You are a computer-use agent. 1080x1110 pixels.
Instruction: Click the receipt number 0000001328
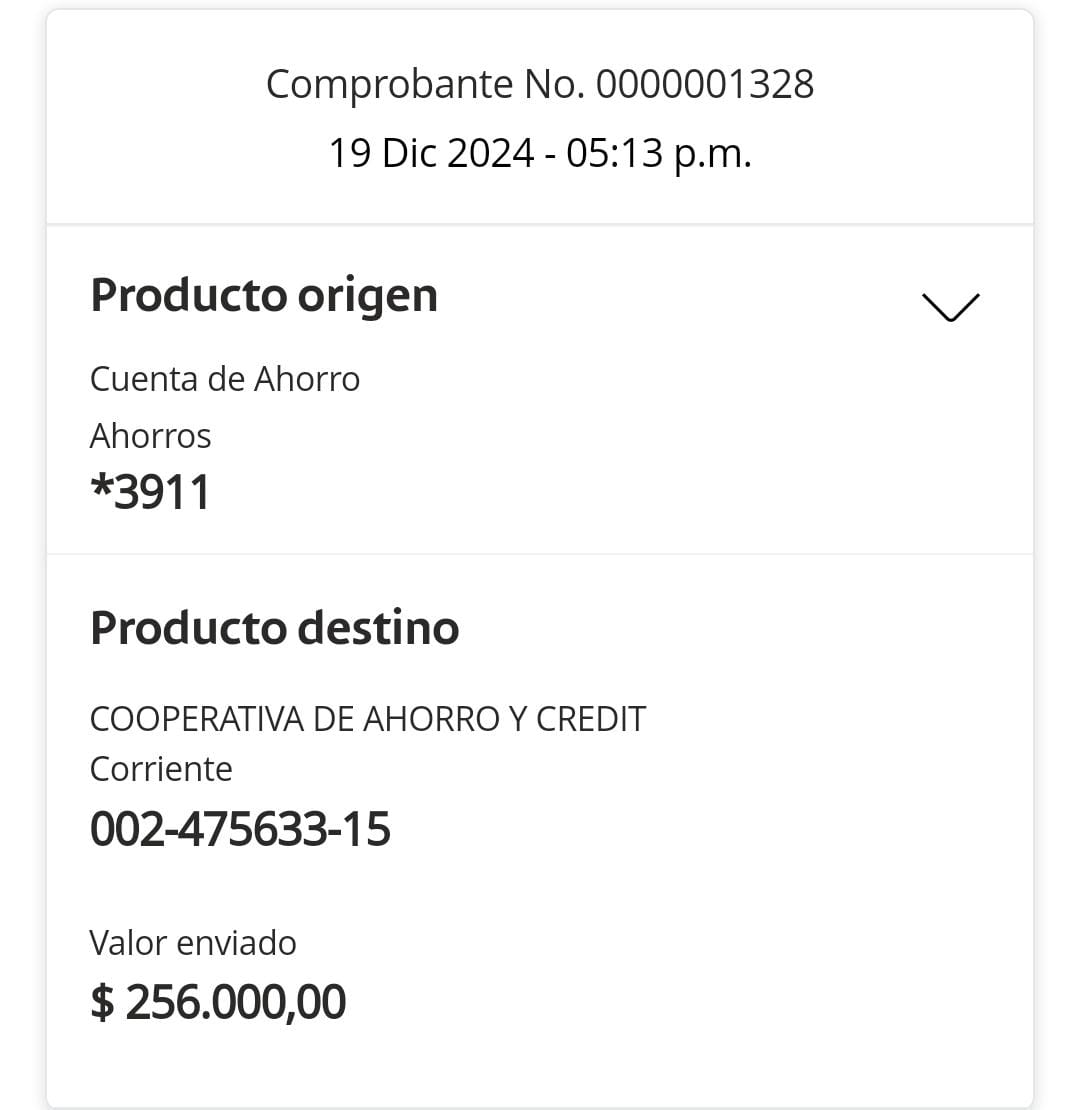pyautogui.click(x=705, y=84)
